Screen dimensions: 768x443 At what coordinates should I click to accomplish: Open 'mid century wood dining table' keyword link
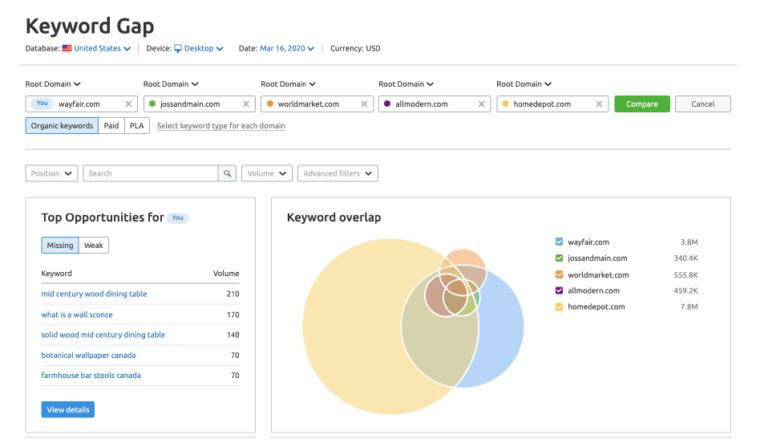pyautogui.click(x=94, y=294)
